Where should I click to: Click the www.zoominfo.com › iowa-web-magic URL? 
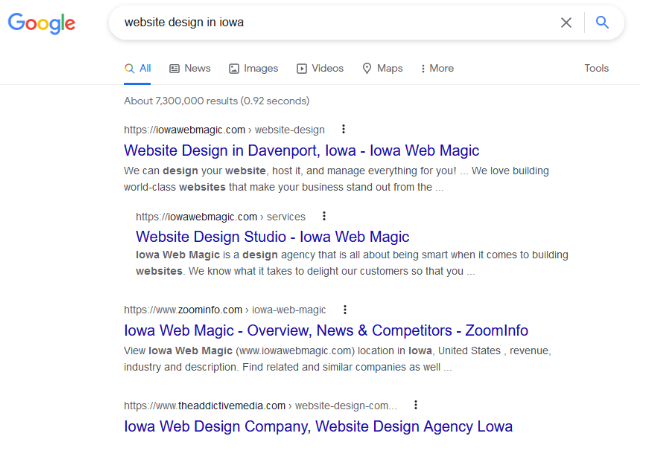225,310
